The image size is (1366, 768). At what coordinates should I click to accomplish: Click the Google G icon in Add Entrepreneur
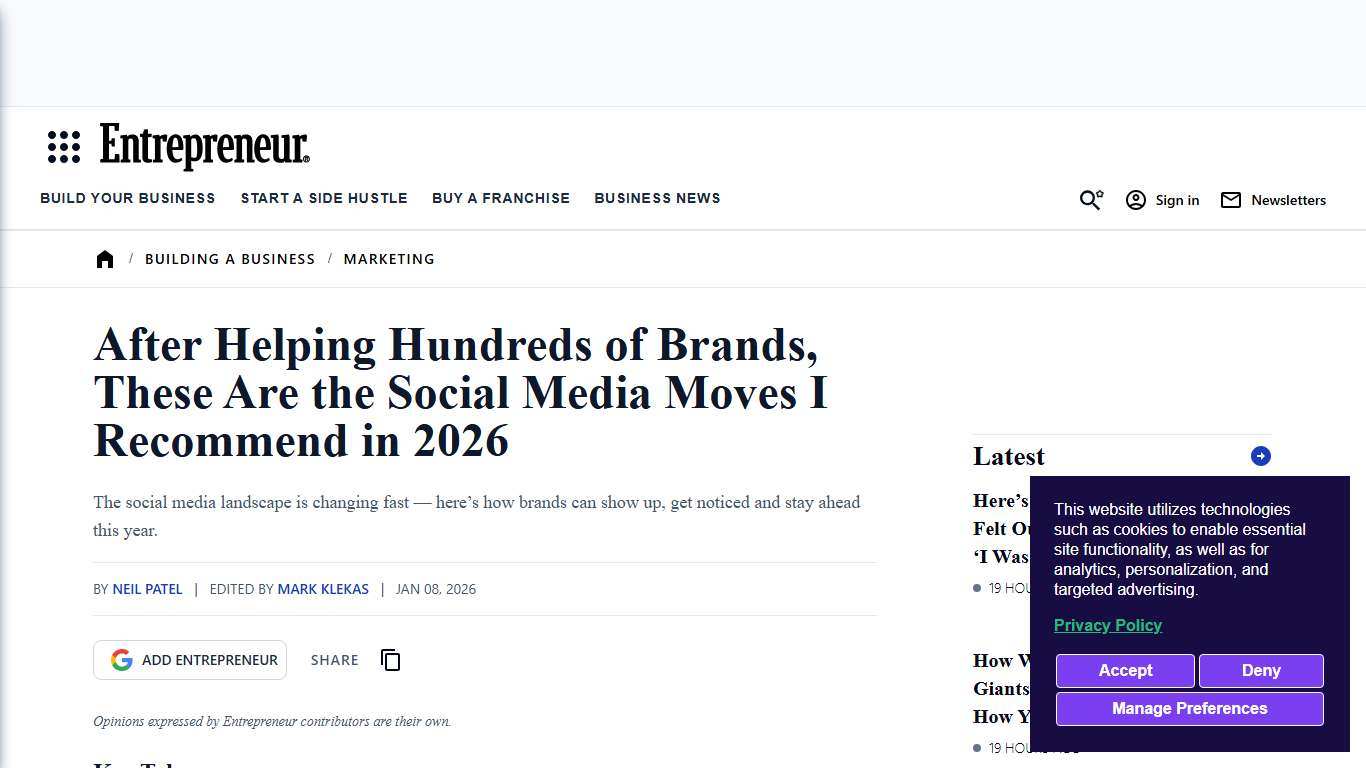tap(121, 659)
